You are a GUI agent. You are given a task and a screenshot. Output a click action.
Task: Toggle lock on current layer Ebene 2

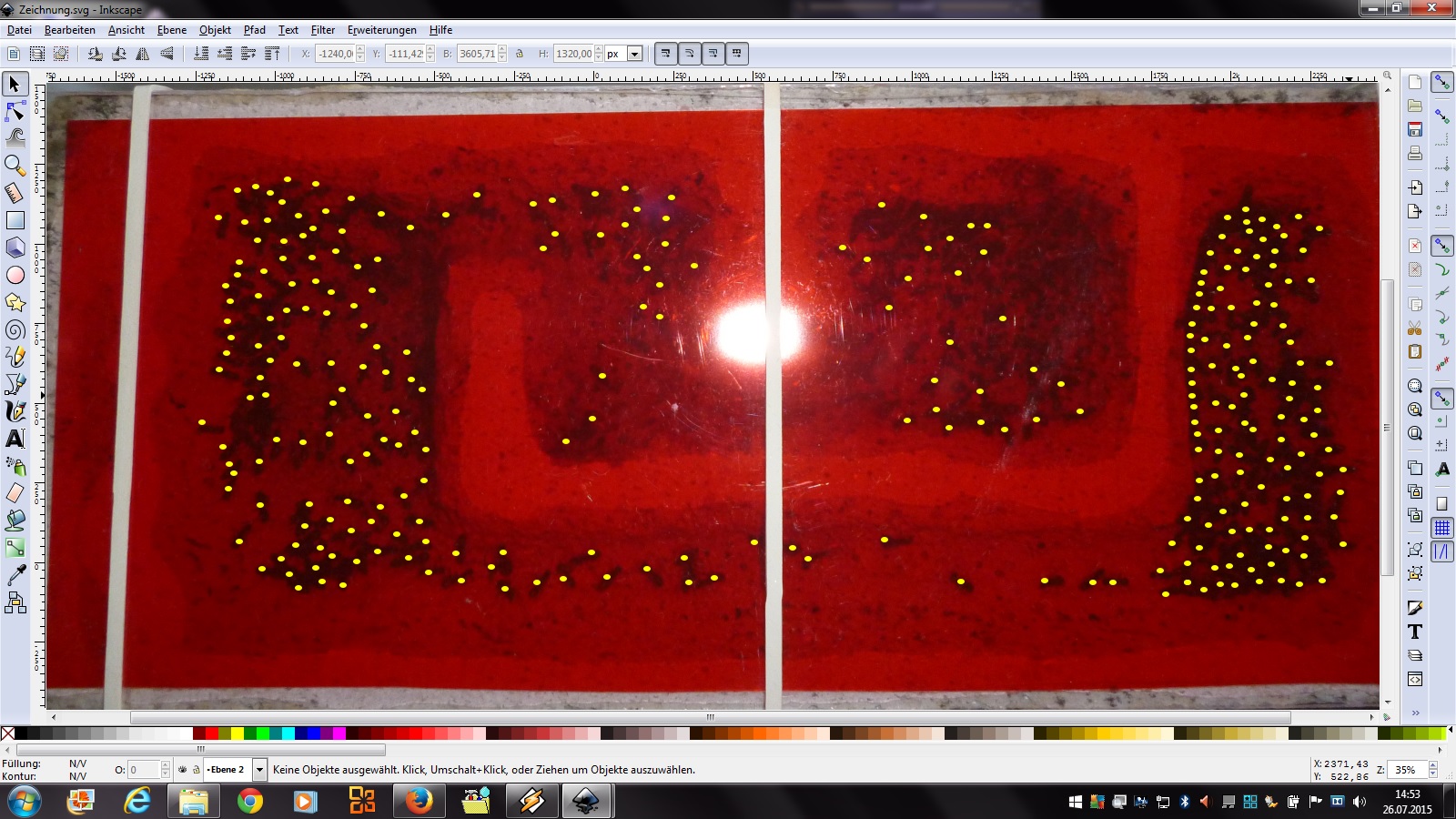click(196, 770)
